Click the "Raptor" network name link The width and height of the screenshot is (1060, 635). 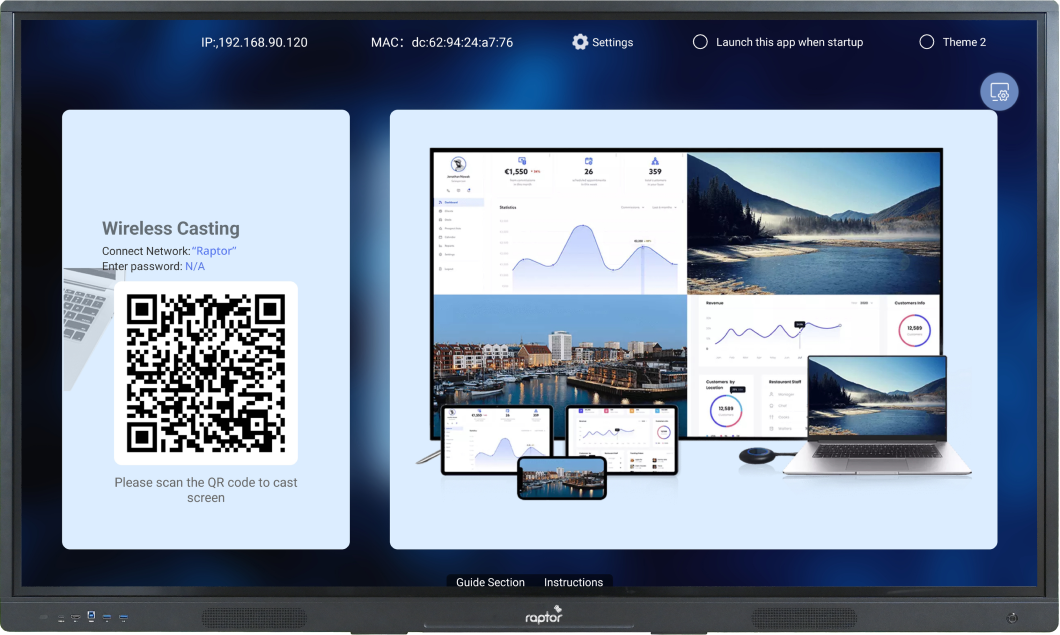point(214,251)
